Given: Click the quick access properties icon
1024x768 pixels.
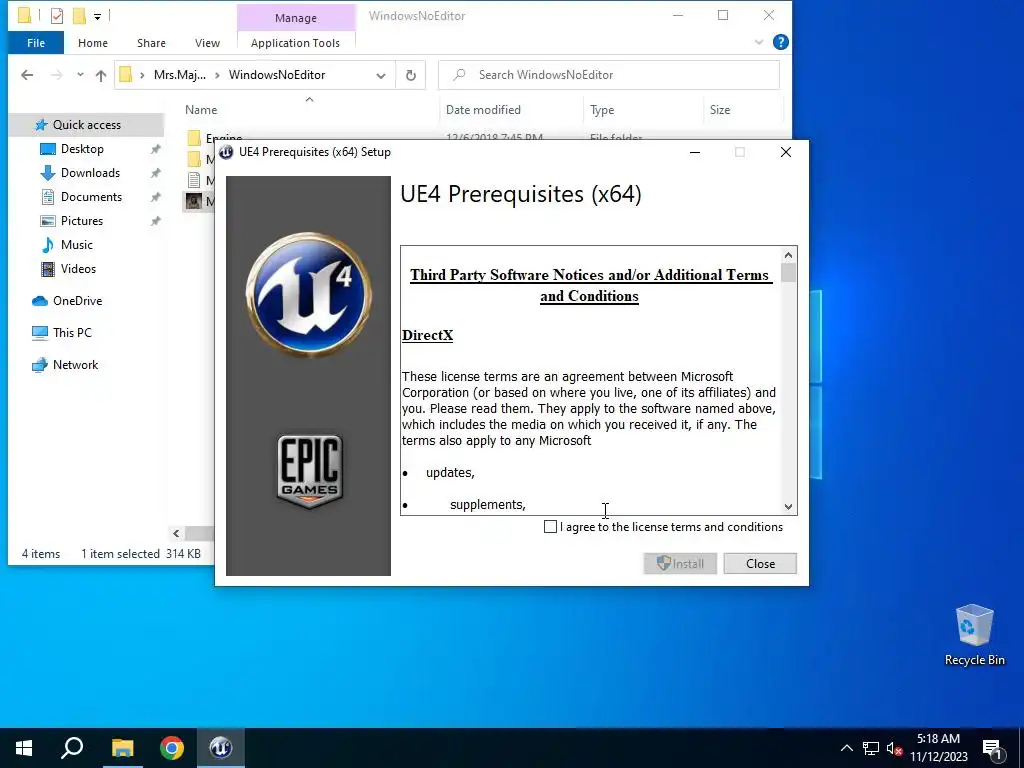Looking at the screenshot, I should tap(57, 16).
